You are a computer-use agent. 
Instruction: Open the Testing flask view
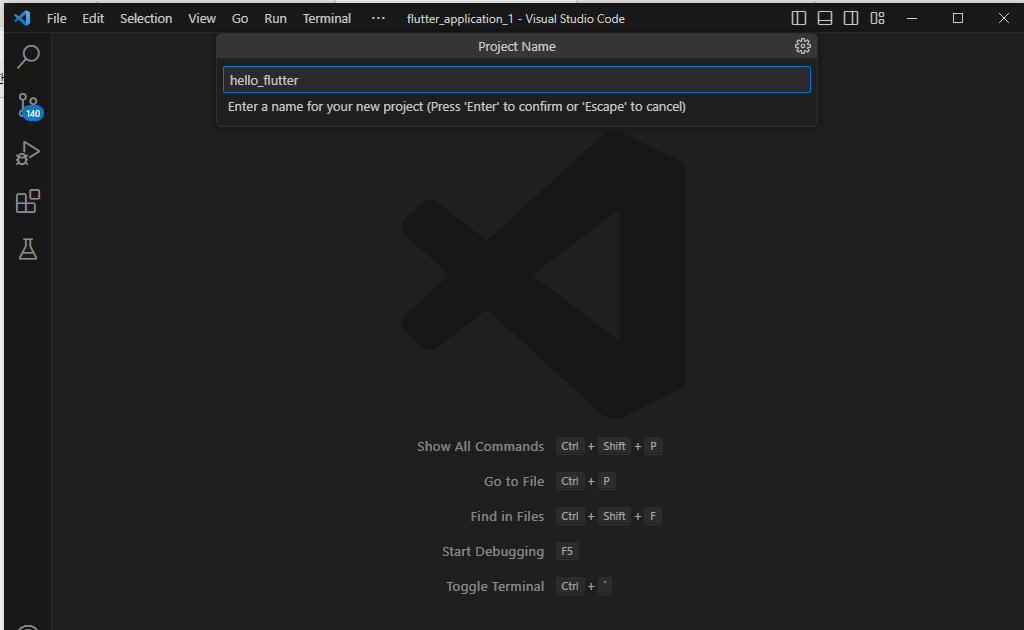click(28, 249)
